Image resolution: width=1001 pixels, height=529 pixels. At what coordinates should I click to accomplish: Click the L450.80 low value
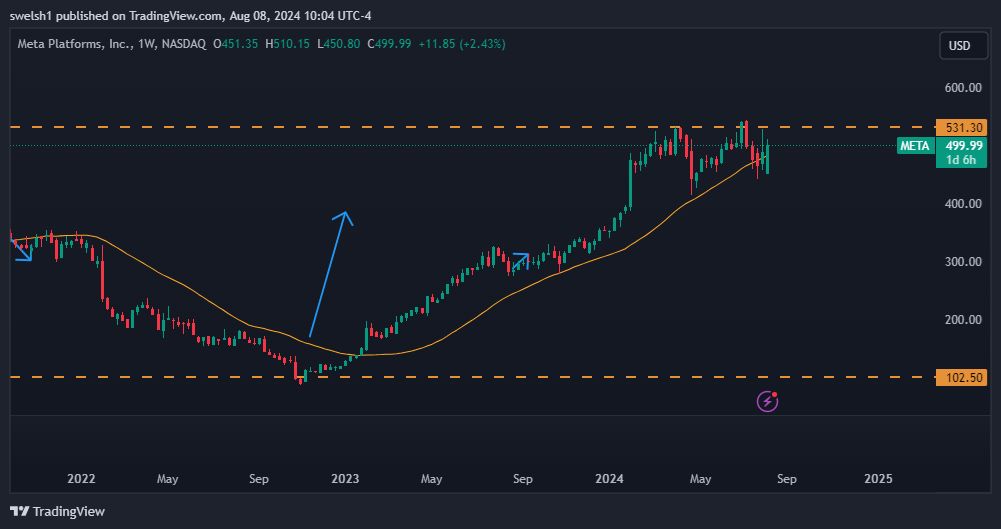(x=338, y=44)
